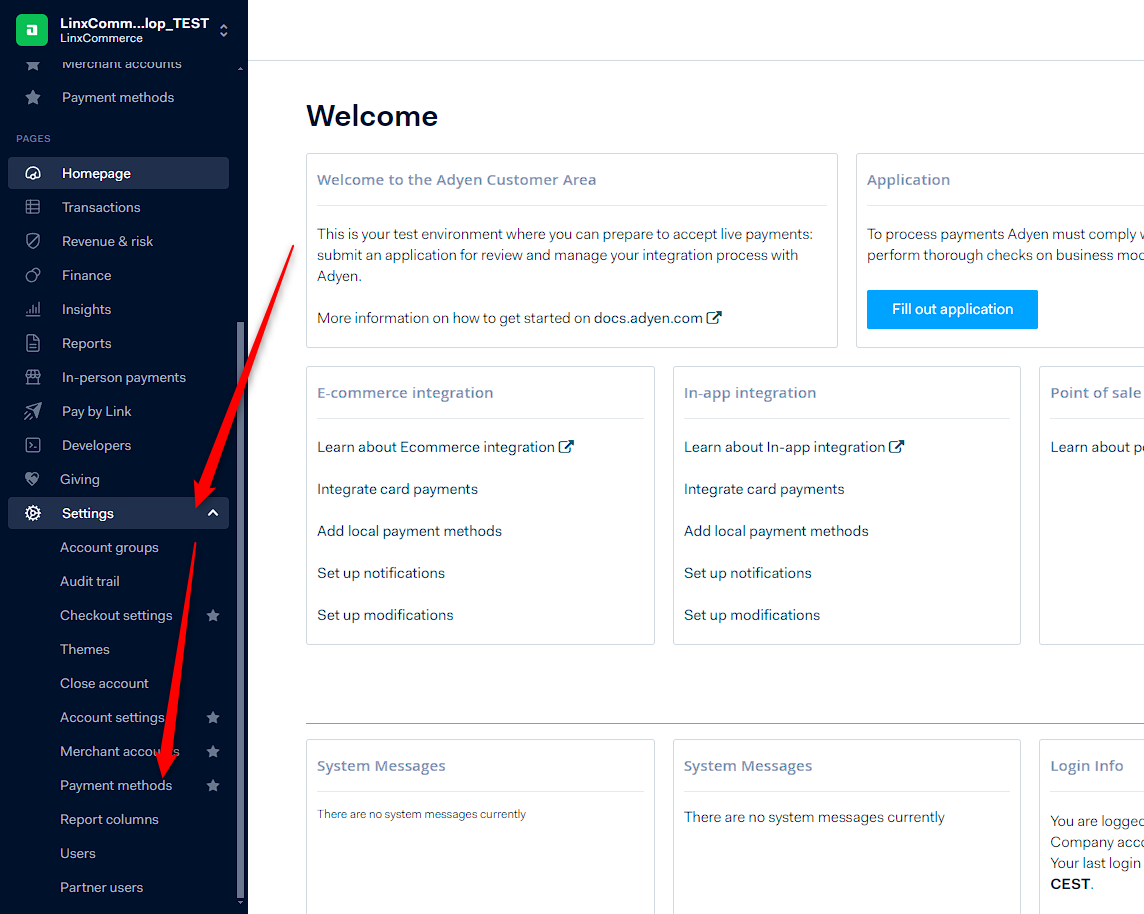Open Close account under Settings
The width and height of the screenshot is (1144, 914).
click(x=104, y=683)
